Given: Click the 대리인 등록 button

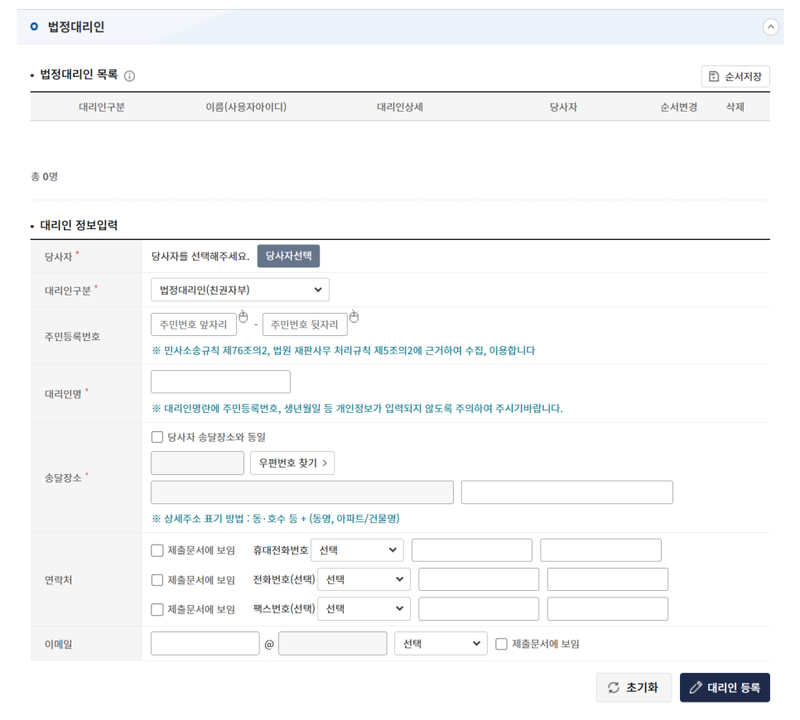Looking at the screenshot, I should click(724, 688).
